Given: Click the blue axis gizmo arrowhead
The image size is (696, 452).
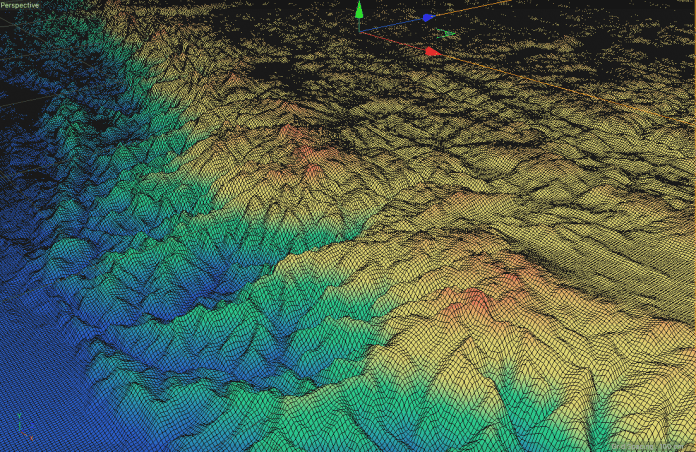Looking at the screenshot, I should pos(427,17).
